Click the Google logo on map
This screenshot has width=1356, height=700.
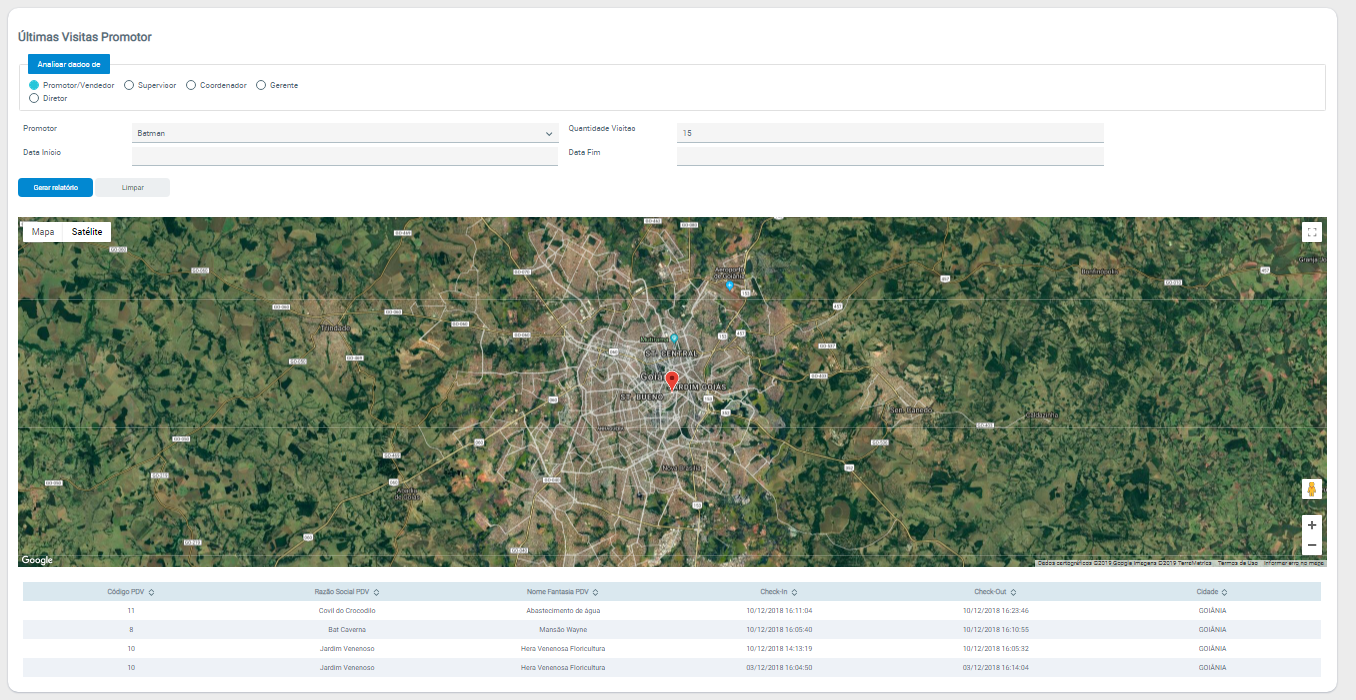(x=37, y=560)
